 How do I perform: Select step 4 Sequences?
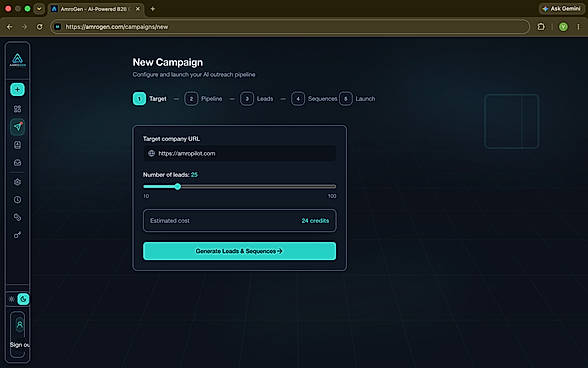pyautogui.click(x=314, y=99)
